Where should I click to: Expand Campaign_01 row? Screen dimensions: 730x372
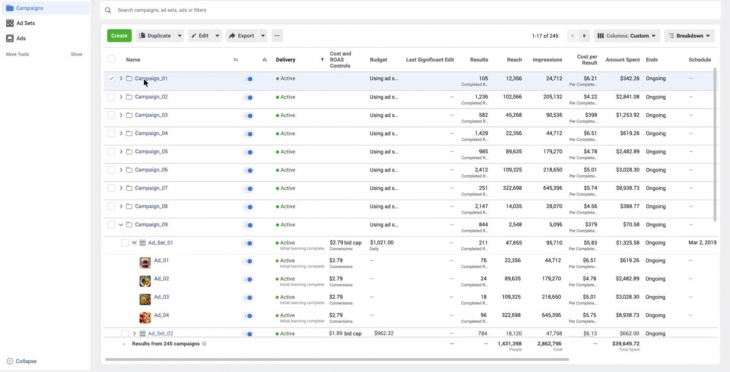click(121, 78)
